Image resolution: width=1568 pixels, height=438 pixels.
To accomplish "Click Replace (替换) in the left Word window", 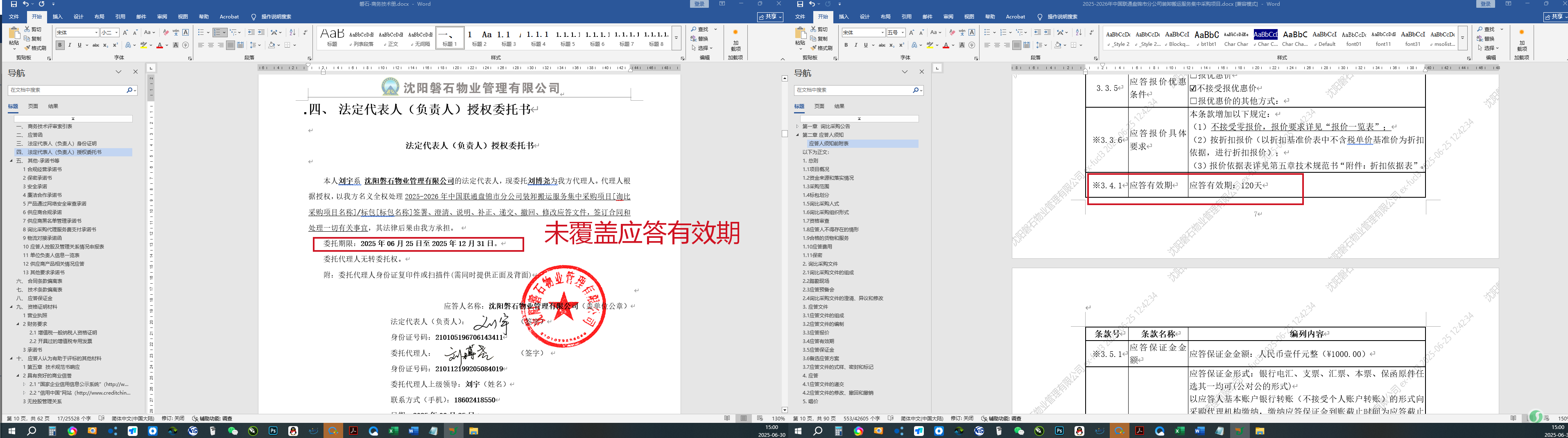I will click(699, 38).
